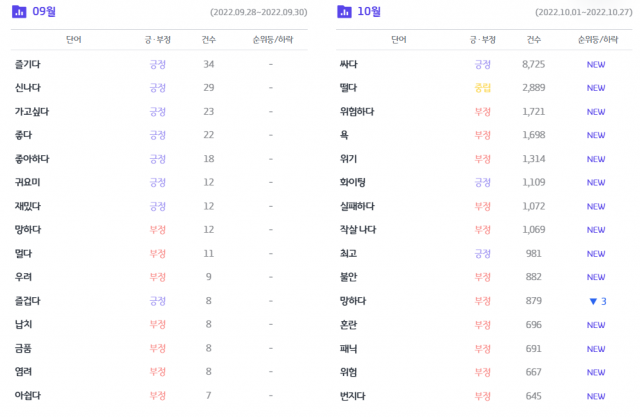Select the word 좋다
The width and height of the screenshot is (640, 417).
tap(23, 135)
